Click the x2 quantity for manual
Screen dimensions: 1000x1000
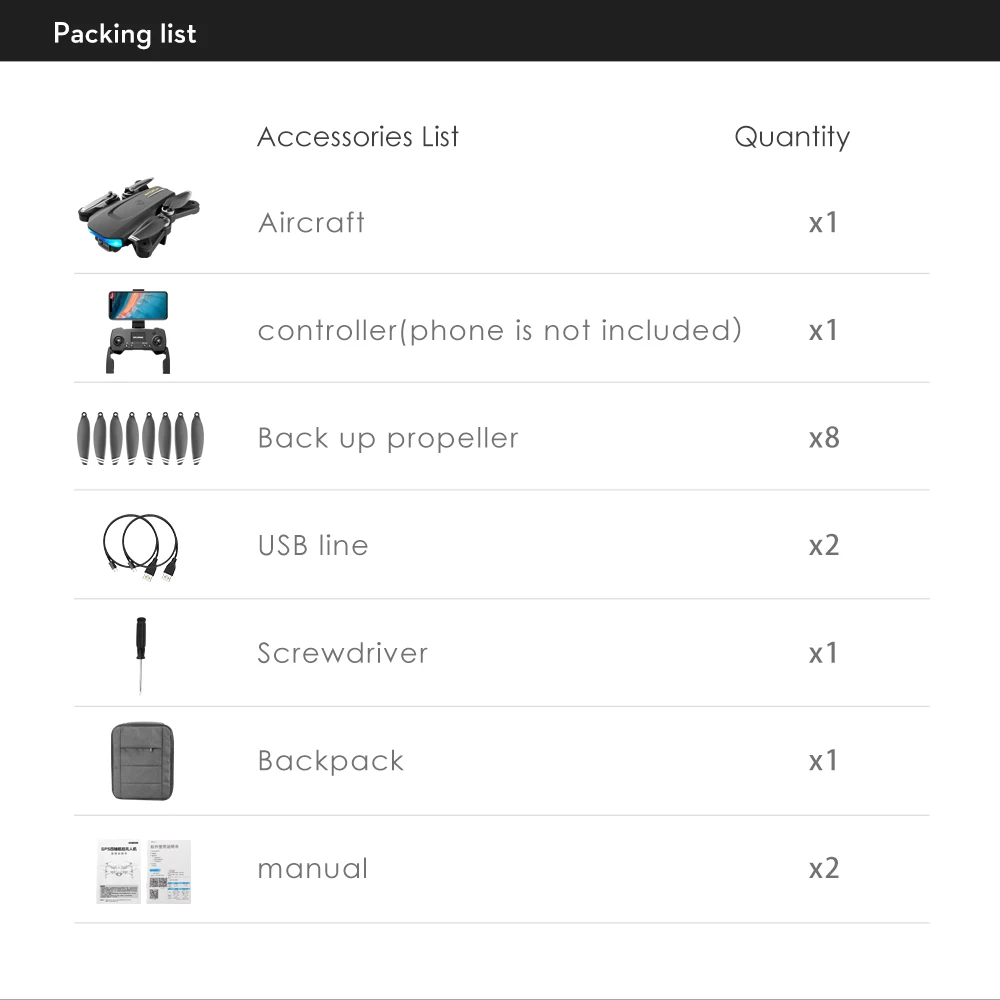824,869
